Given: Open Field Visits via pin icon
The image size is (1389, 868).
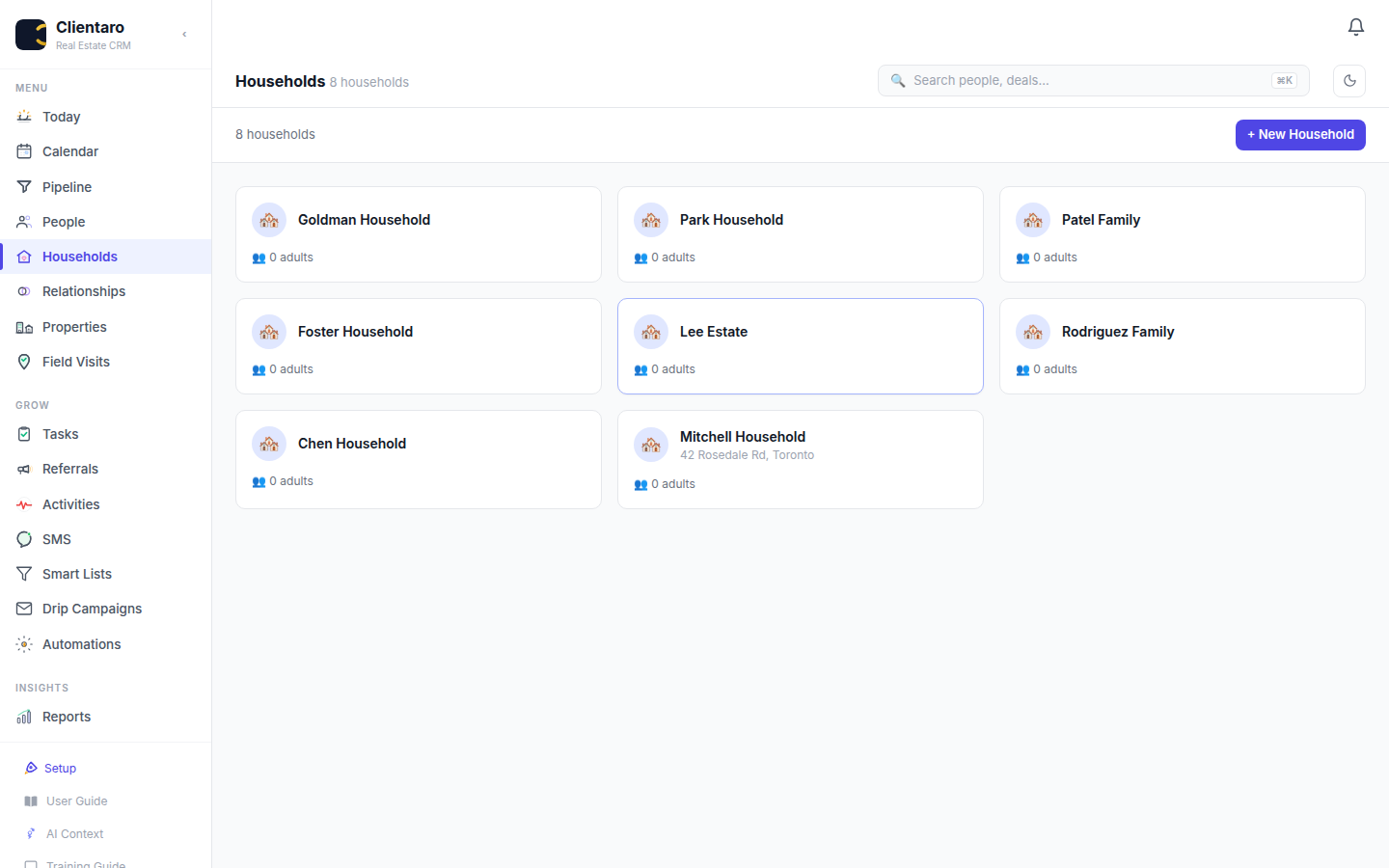Looking at the screenshot, I should coord(24,362).
